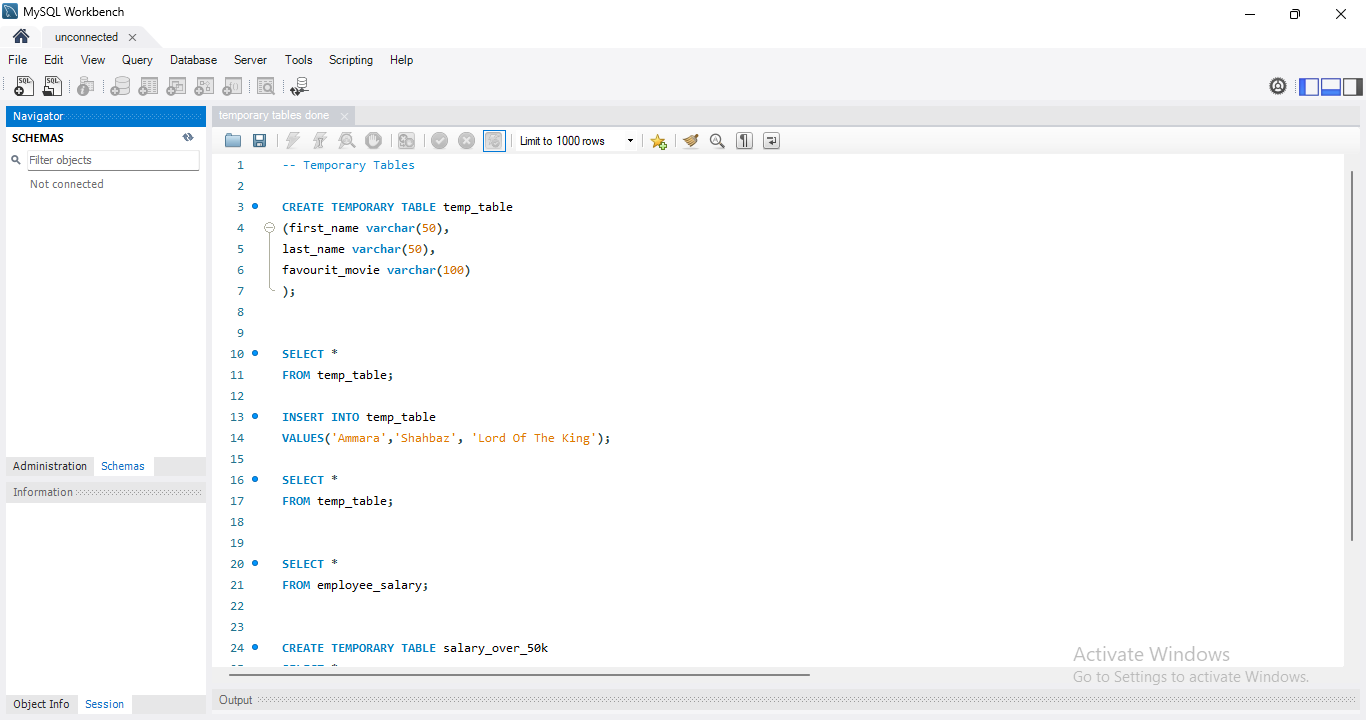1366x720 pixels.
Task: Save current statement as snippet star icon
Action: coord(658,141)
